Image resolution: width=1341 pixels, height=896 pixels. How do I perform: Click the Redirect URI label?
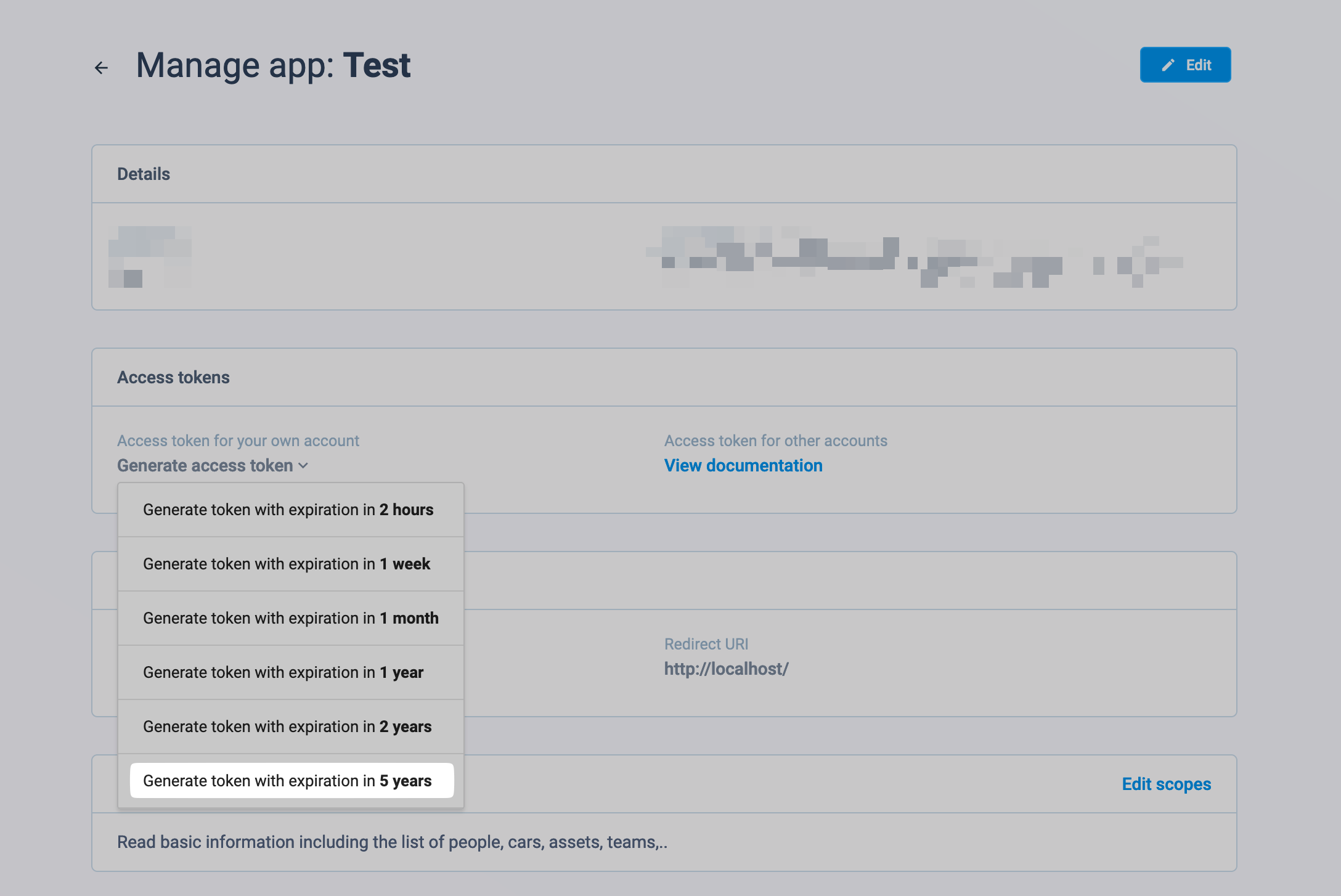[706, 645]
